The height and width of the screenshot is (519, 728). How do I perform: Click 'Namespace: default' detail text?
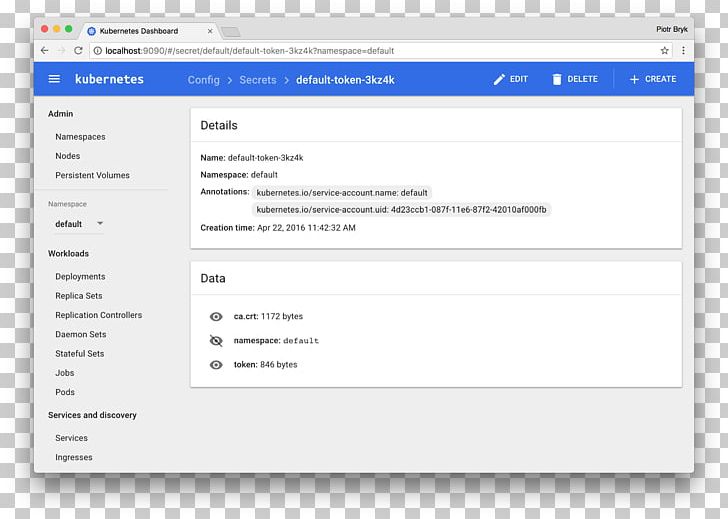tap(239, 175)
